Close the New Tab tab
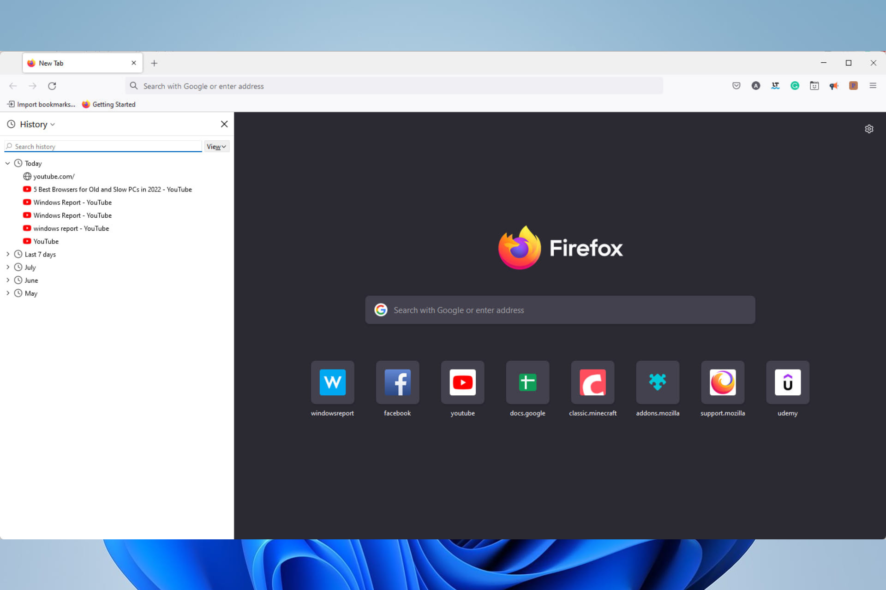 134,63
